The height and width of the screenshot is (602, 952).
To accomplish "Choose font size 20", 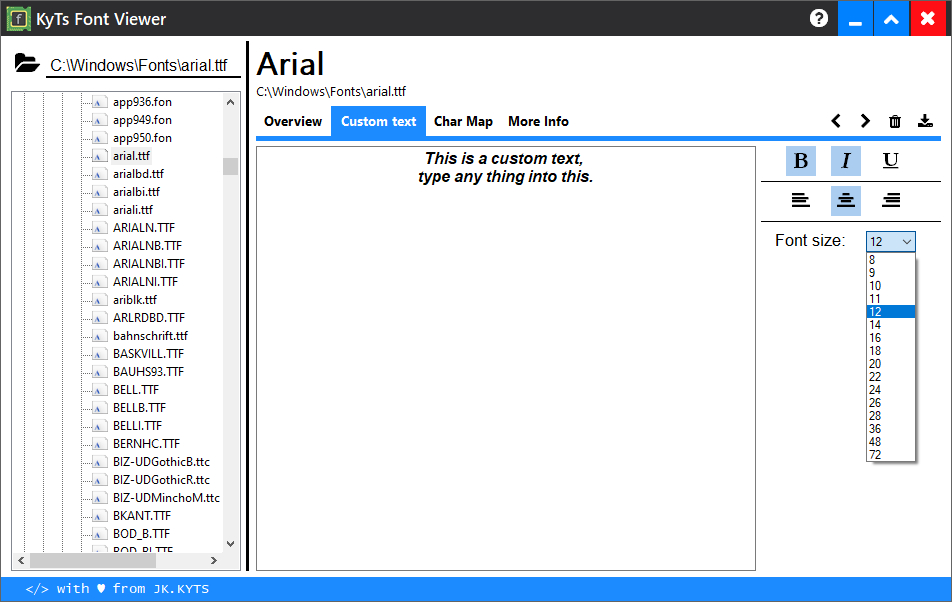I will pos(891,364).
